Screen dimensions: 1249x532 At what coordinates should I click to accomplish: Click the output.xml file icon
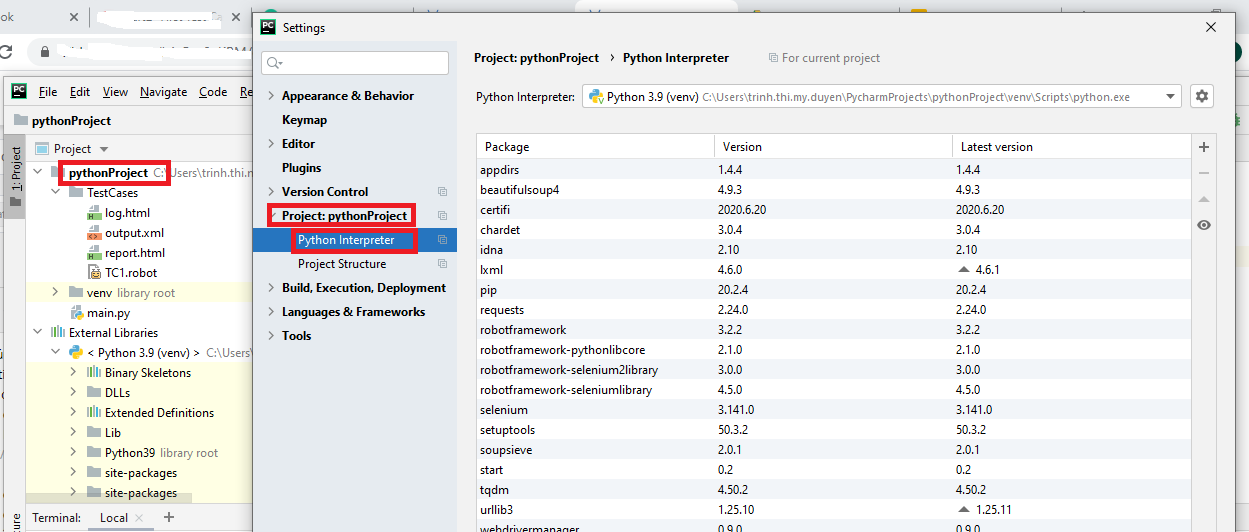pos(94,233)
